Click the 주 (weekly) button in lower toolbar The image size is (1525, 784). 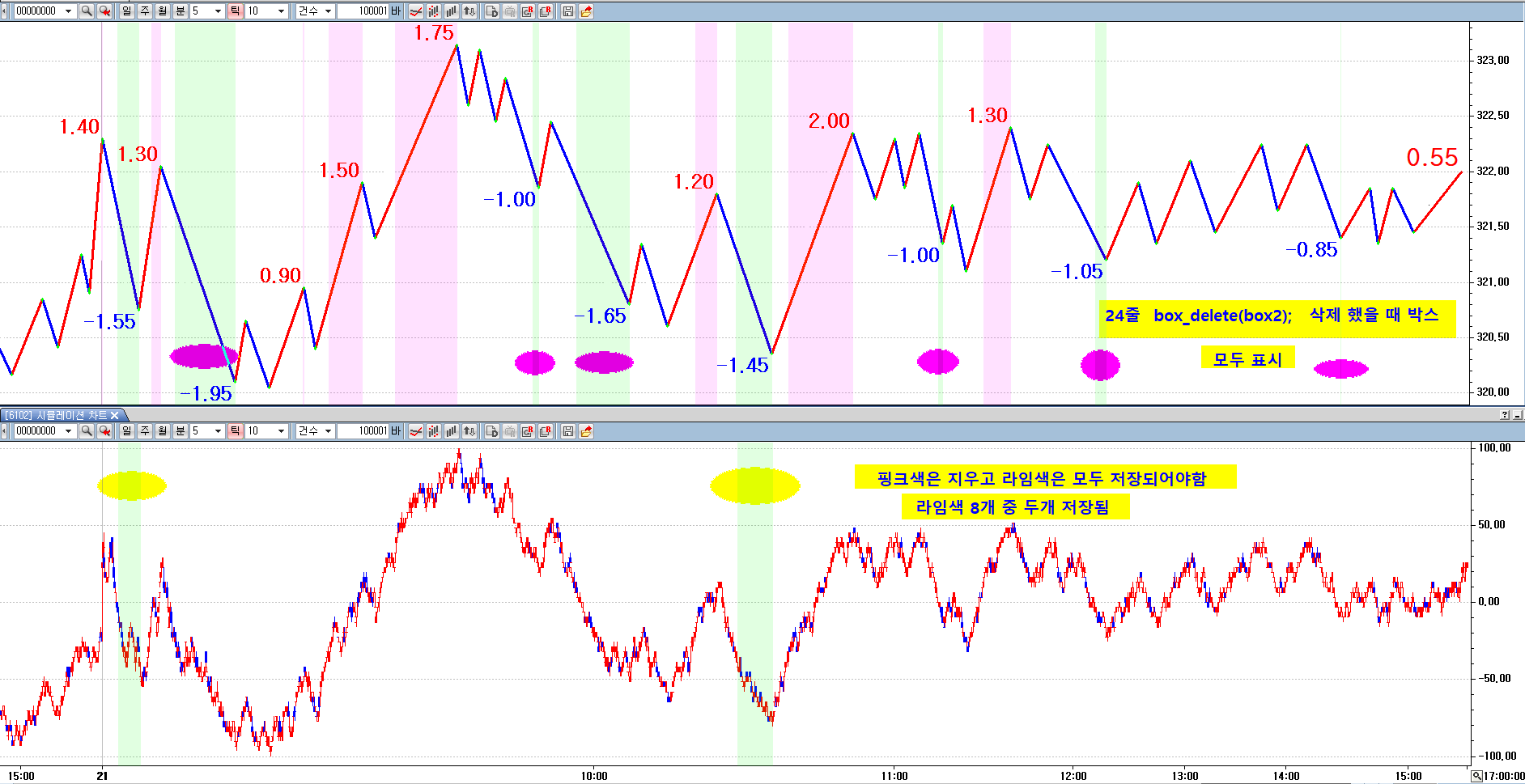(145, 431)
